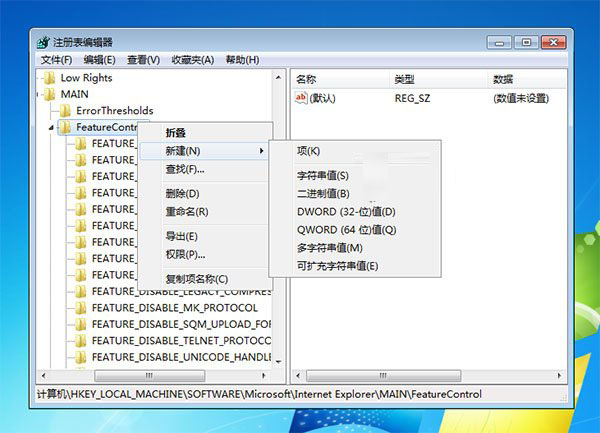Click values pane scroll left arrow
Viewport: 600px width, 433px height.
tap(298, 376)
